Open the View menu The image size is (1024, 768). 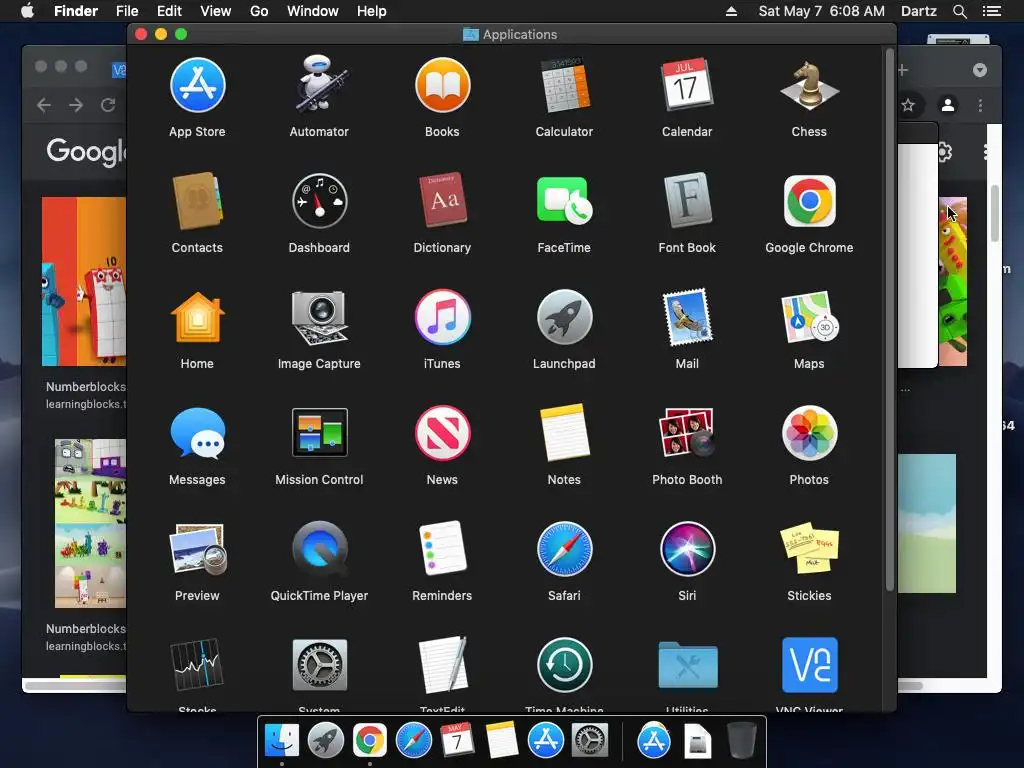[x=216, y=11]
